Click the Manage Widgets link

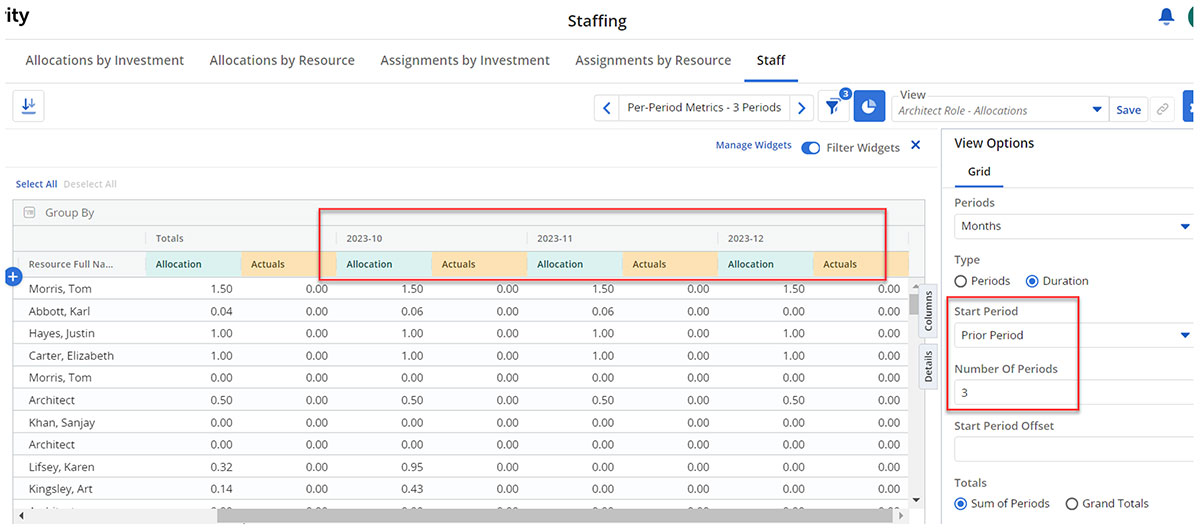[753, 146]
